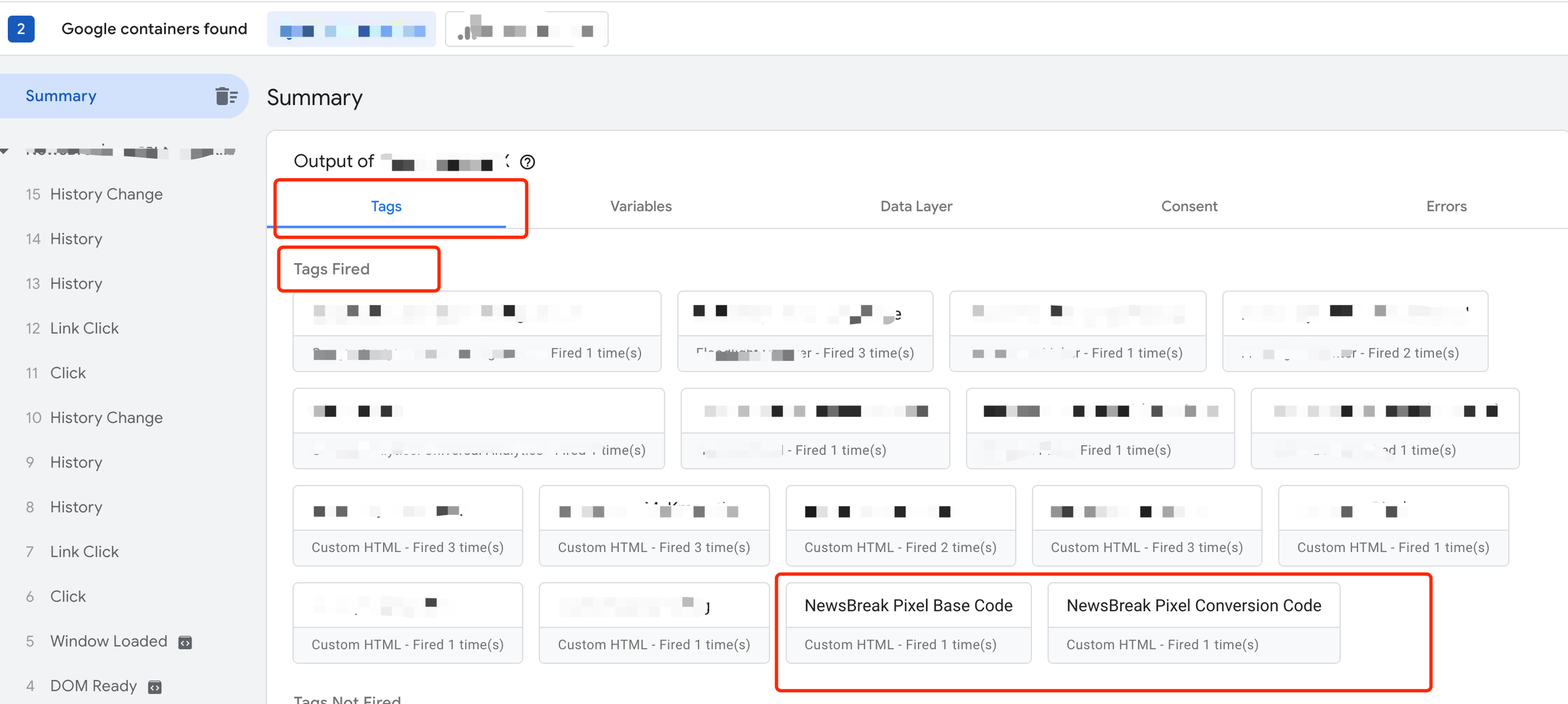View the Consent tab

[x=1189, y=206]
